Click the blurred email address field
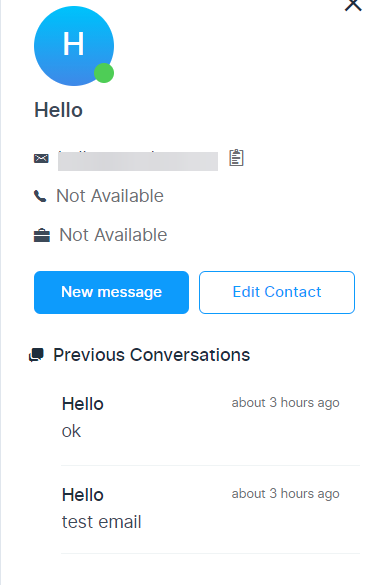Image resolution: width=385 pixels, height=585 pixels. (138, 161)
